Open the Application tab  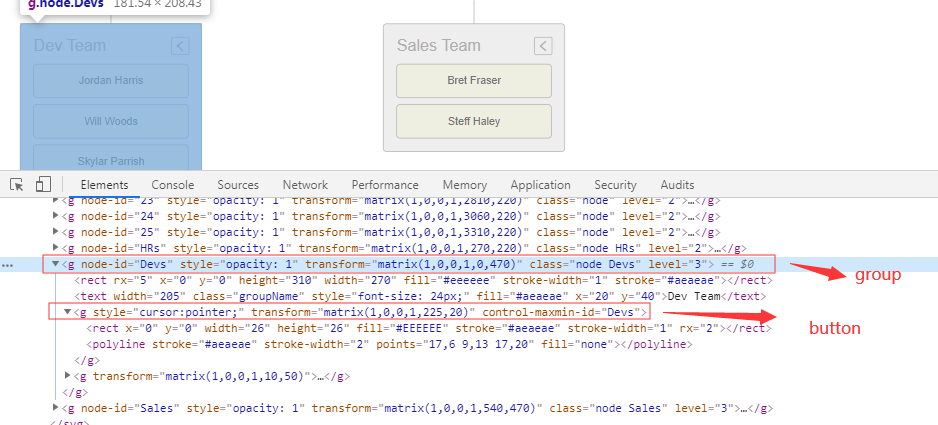click(540, 185)
